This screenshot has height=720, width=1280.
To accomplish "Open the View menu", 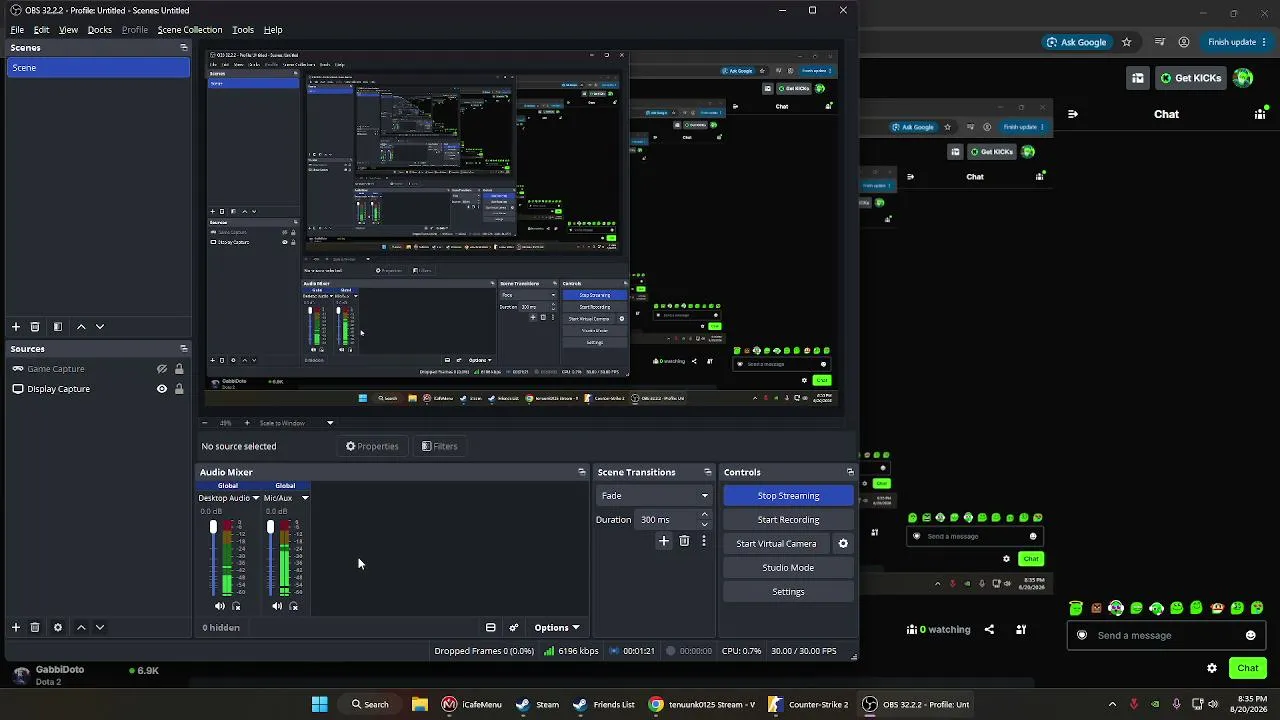I will (68, 30).
